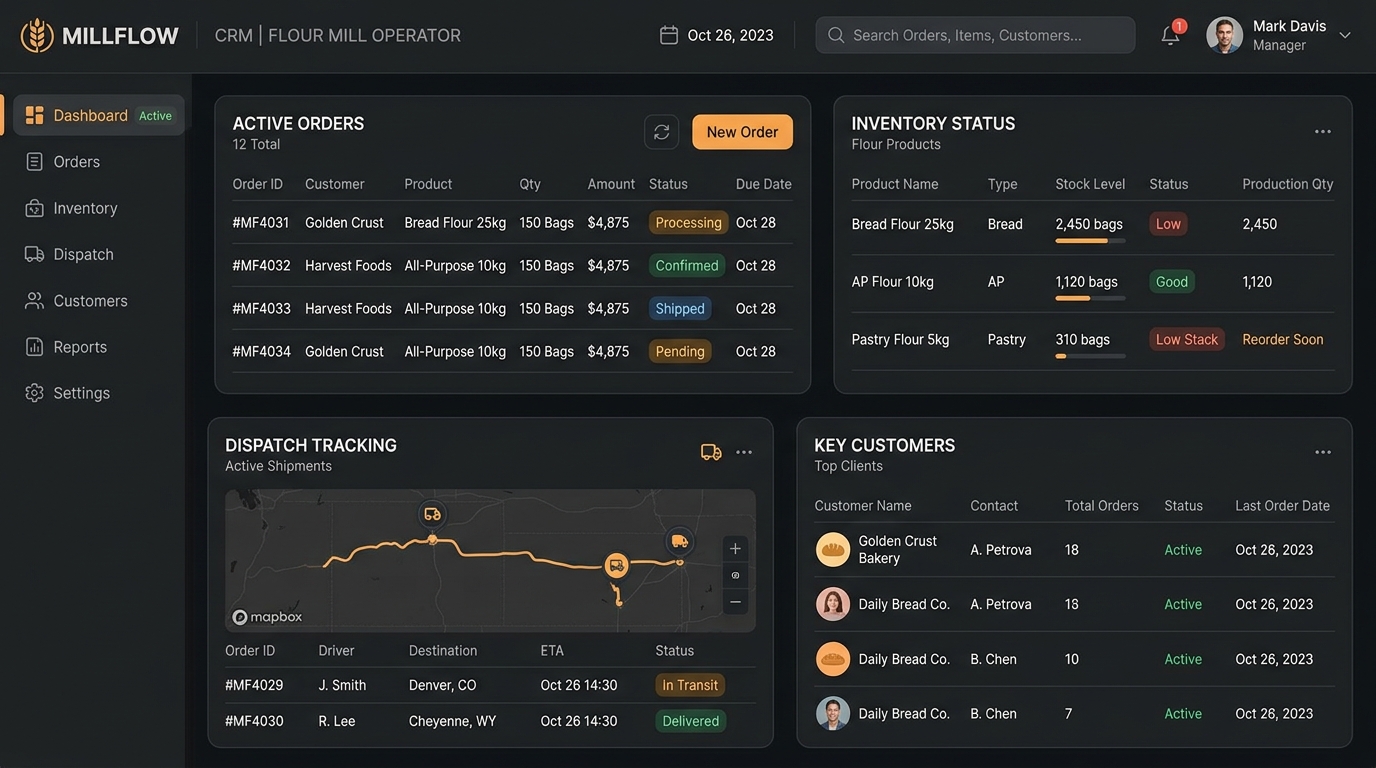1376x768 pixels.
Task: Click AP Flour 10kg stock level bar
Action: pyautogui.click(x=1090, y=298)
